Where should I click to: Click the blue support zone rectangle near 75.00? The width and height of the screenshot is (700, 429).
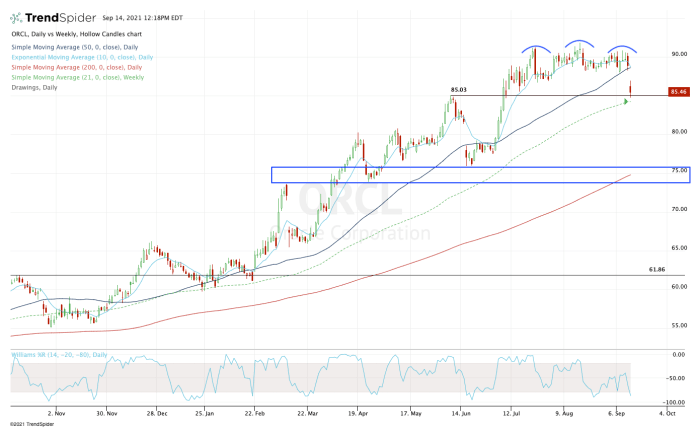480,175
